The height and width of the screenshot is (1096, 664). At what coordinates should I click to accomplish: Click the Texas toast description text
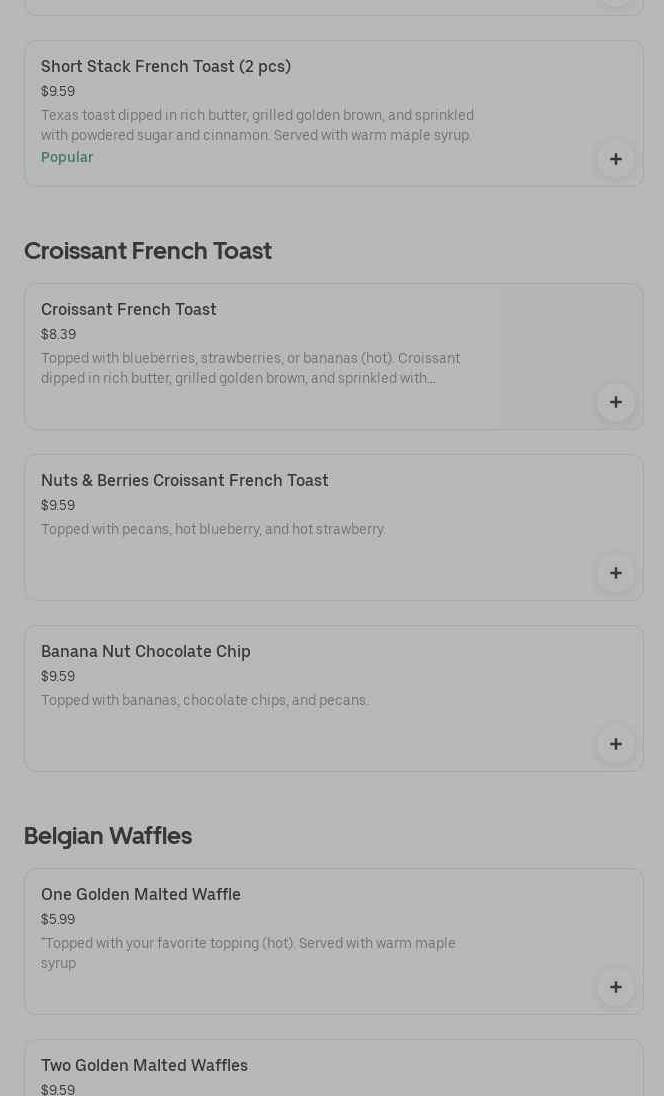(x=257, y=125)
